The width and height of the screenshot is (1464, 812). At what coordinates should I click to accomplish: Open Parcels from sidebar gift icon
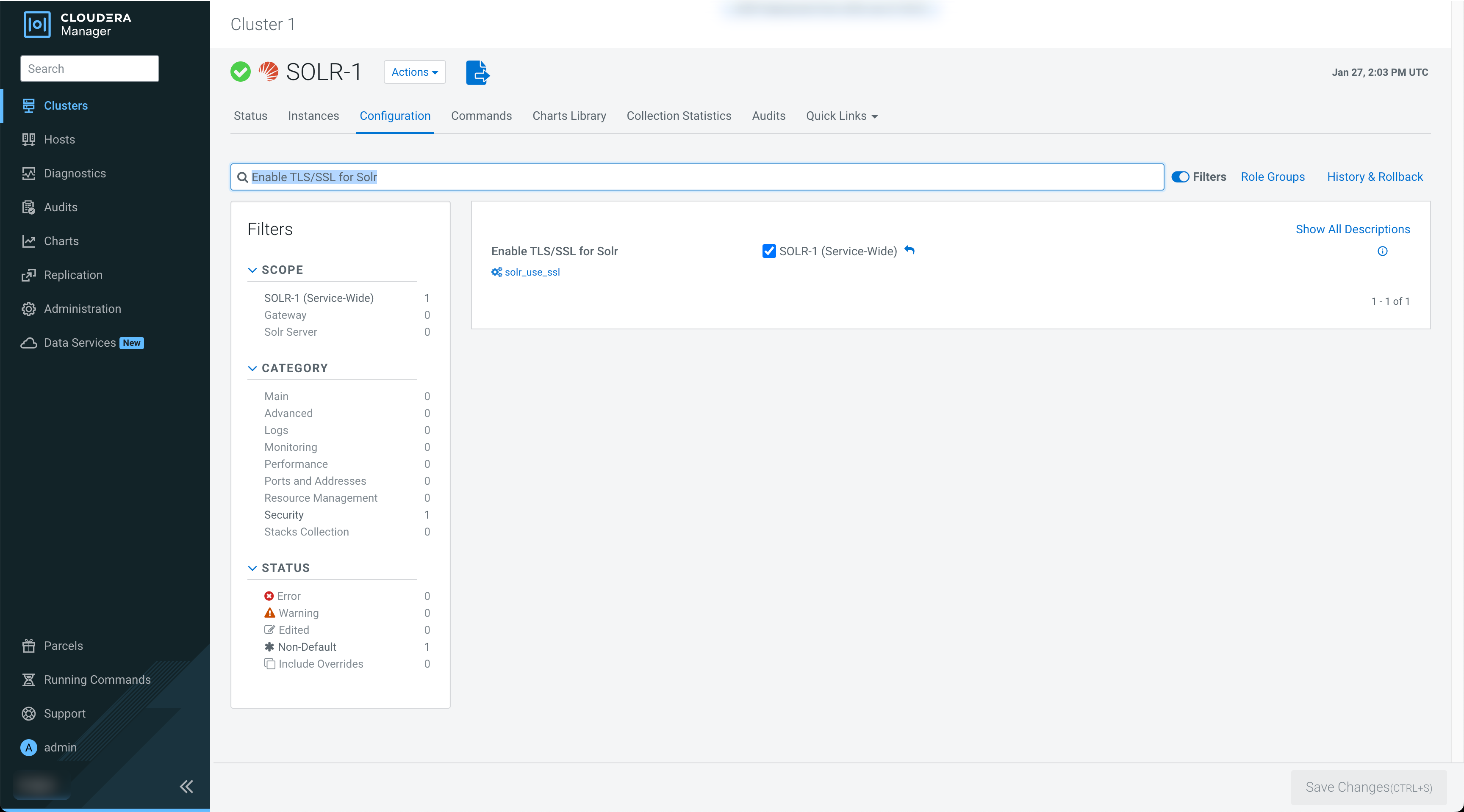click(28, 646)
